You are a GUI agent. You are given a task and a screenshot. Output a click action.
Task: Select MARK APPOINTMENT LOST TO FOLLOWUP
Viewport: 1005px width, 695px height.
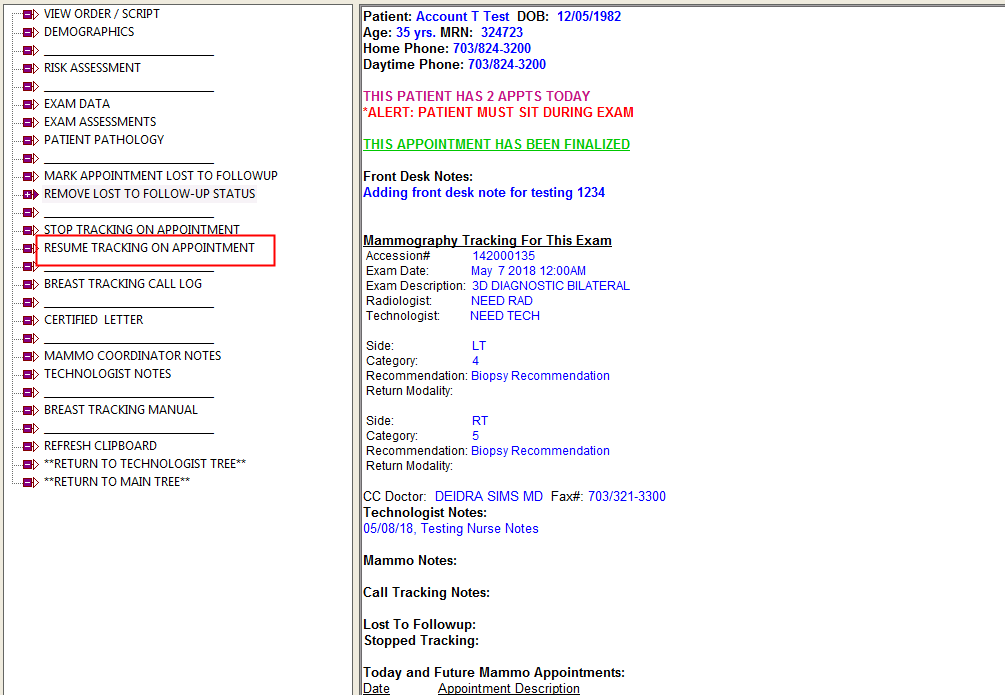[160, 176]
